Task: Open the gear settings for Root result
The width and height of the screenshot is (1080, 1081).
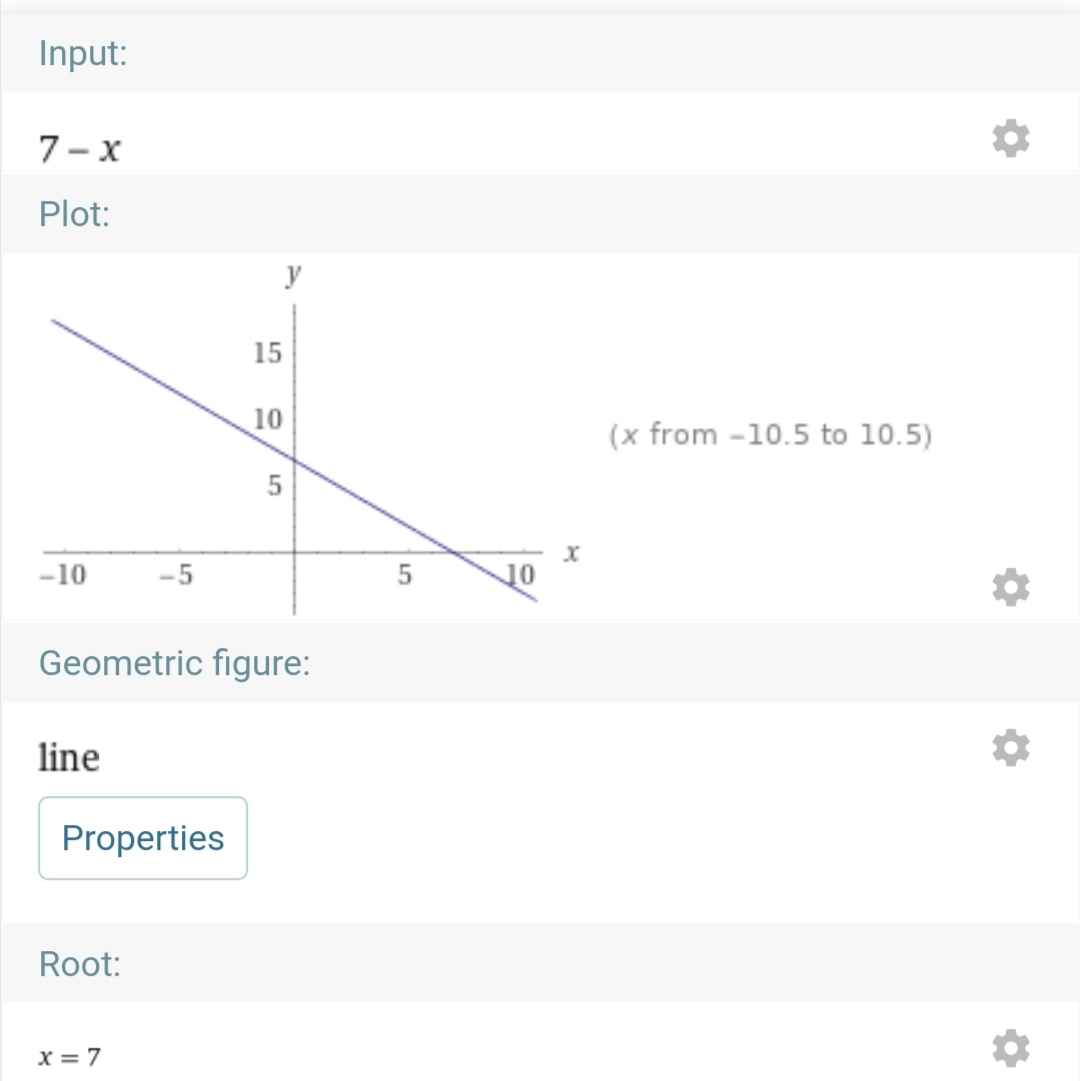Action: tap(1010, 1048)
